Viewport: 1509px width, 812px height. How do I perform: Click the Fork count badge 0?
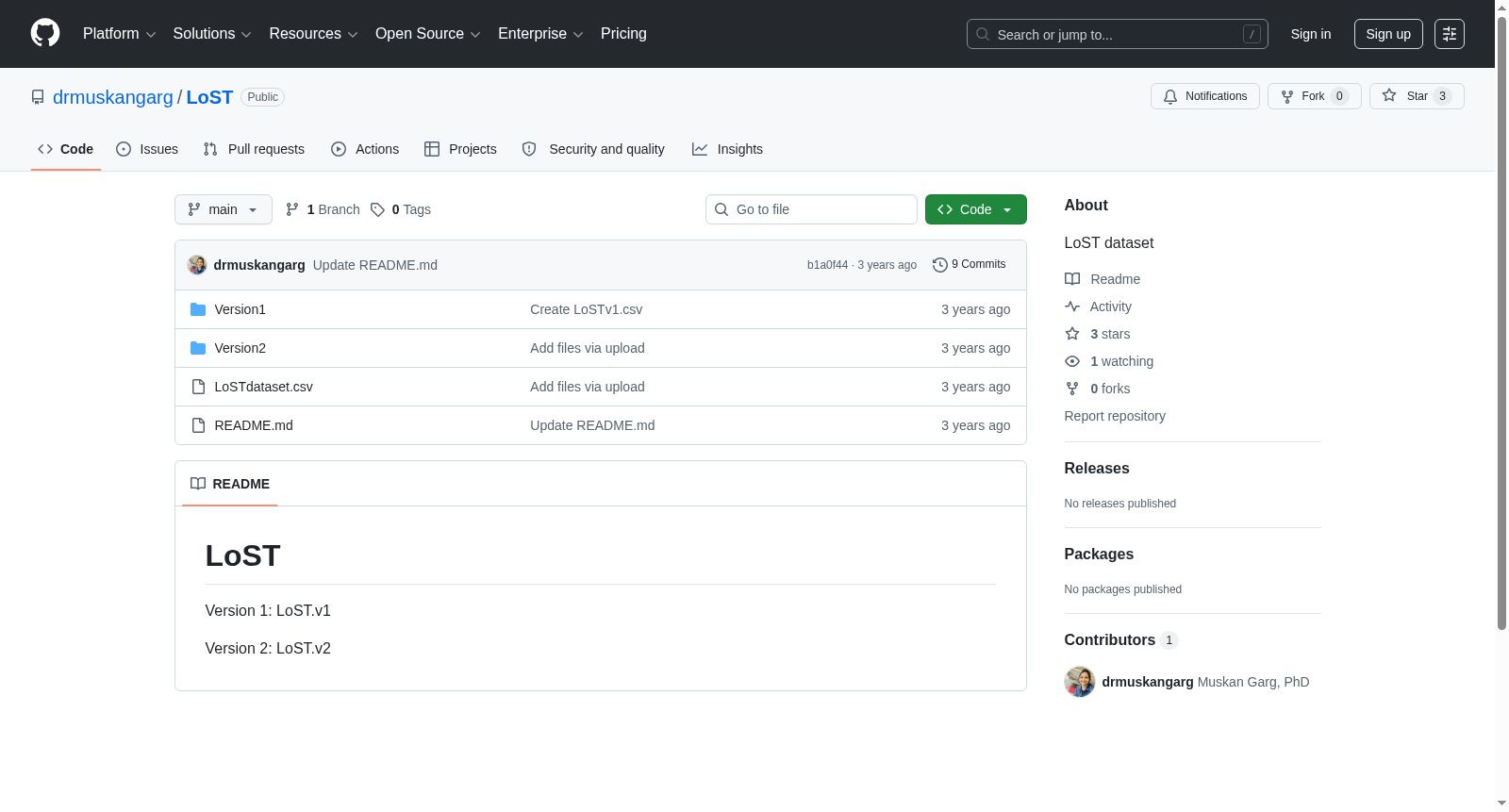[x=1339, y=96]
